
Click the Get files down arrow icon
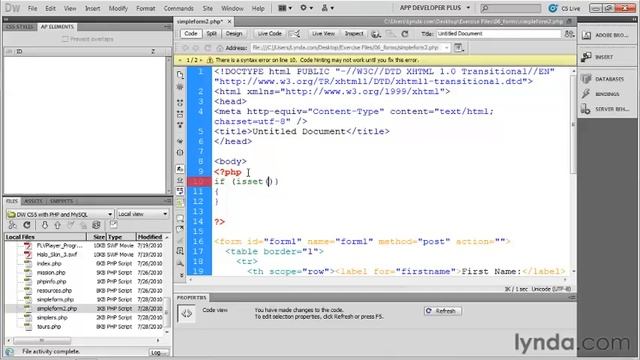click(x=44, y=225)
